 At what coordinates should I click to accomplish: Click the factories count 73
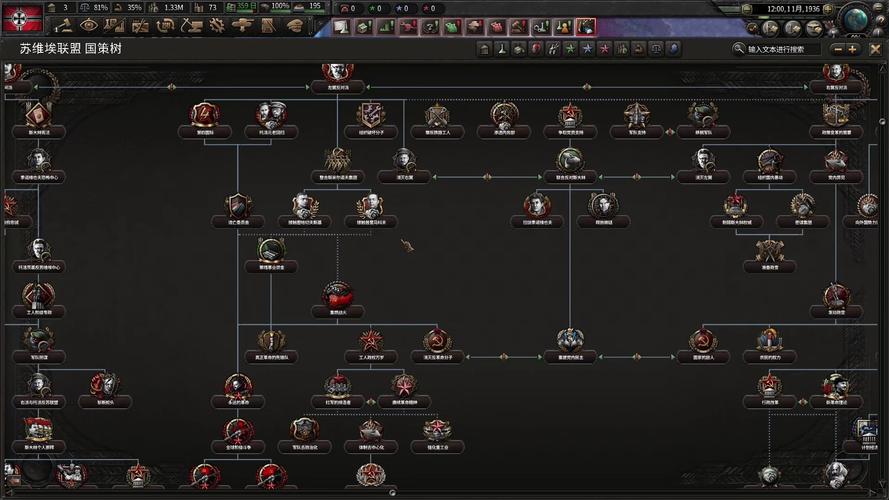[x=206, y=7]
